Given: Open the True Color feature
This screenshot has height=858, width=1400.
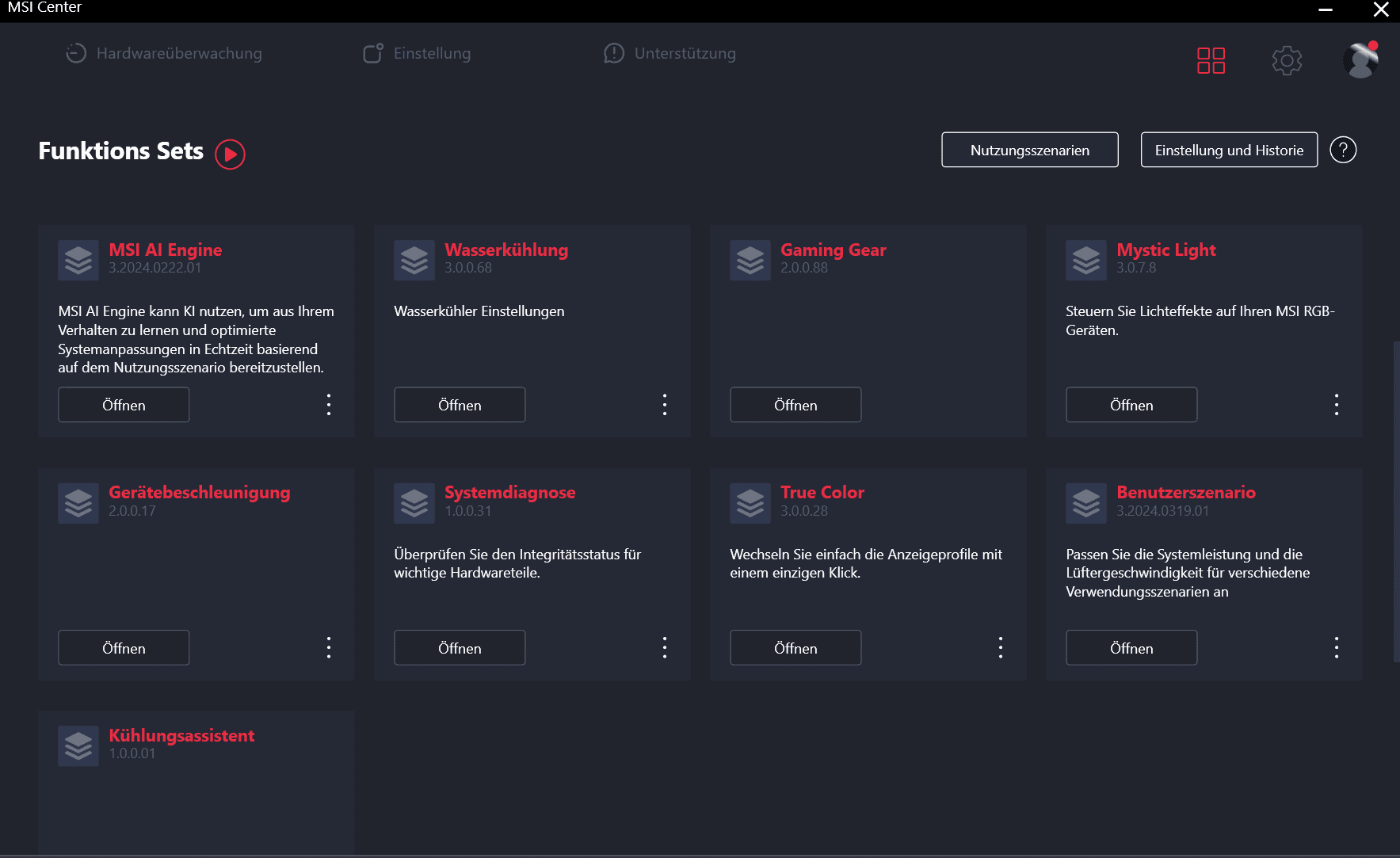Looking at the screenshot, I should click(795, 648).
